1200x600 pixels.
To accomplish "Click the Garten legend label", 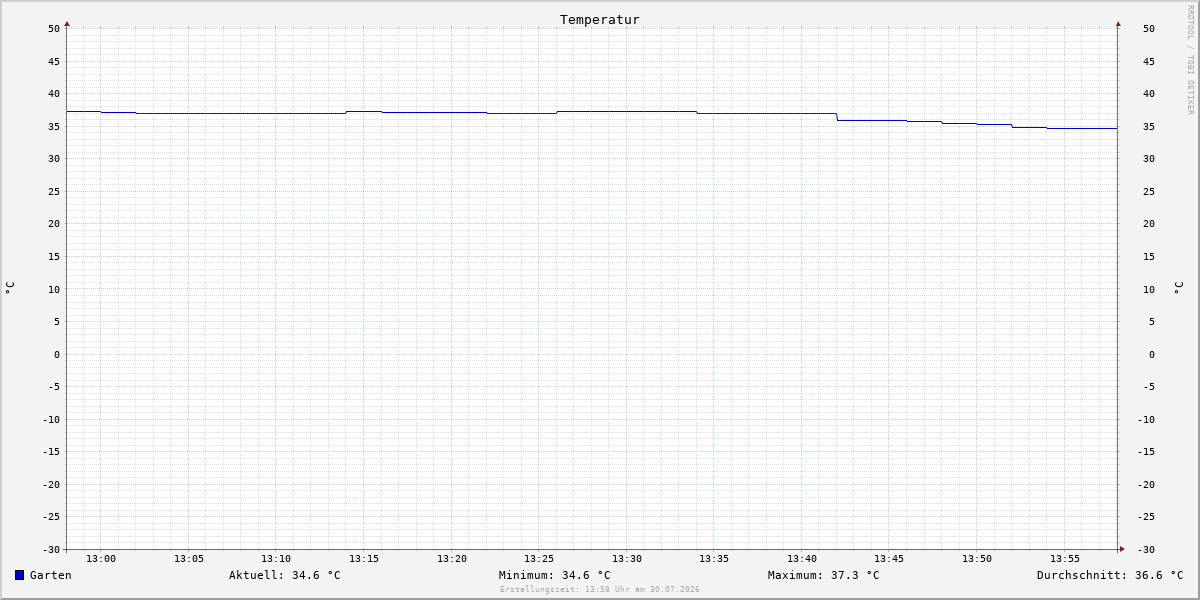I will click(51, 575).
